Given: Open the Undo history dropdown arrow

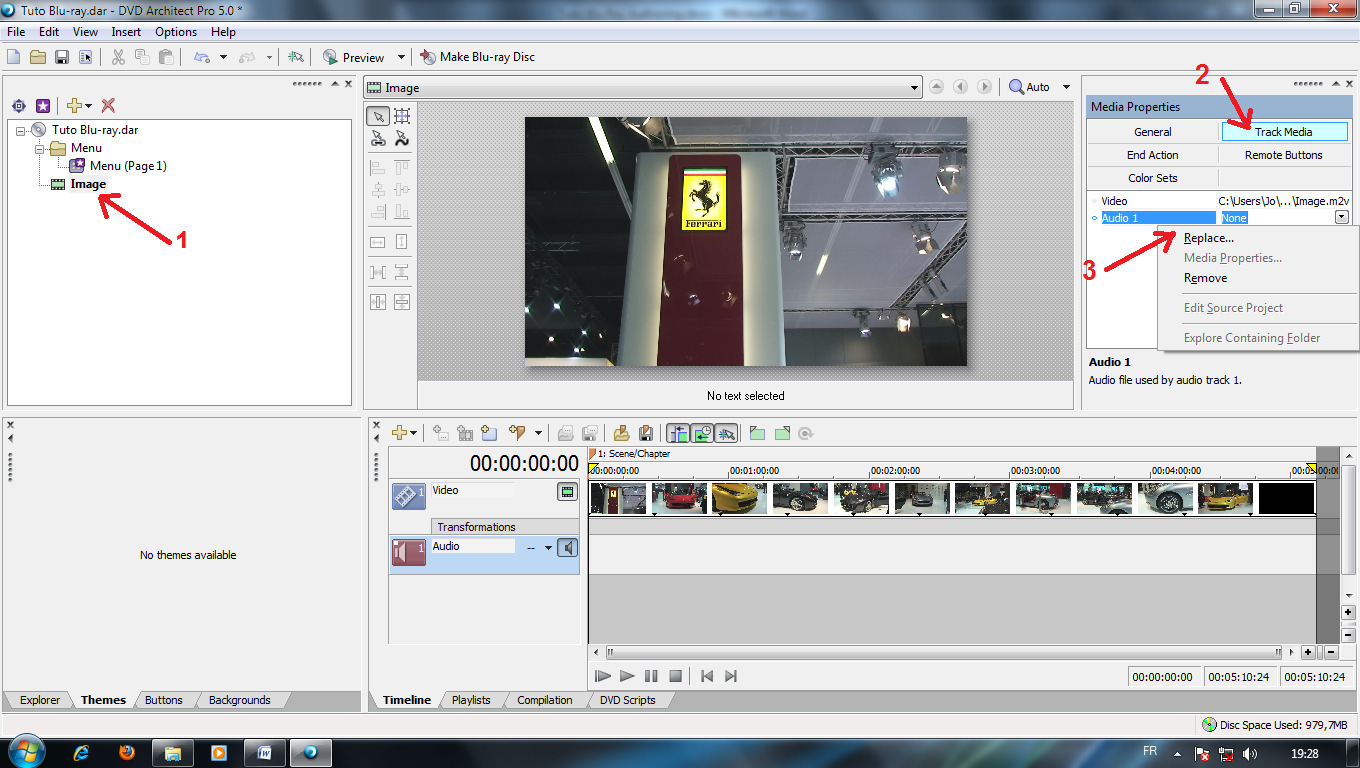Looking at the screenshot, I should pyautogui.click(x=223, y=57).
